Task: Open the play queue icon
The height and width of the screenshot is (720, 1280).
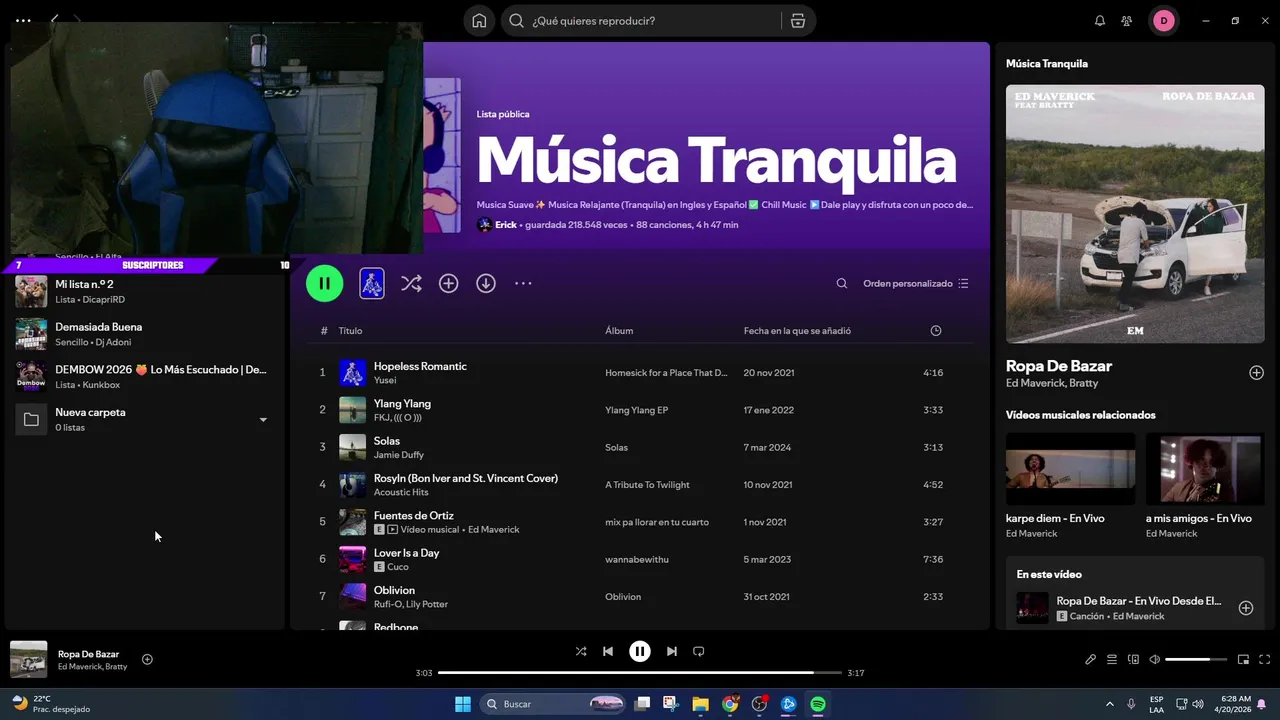Action: point(1112,659)
